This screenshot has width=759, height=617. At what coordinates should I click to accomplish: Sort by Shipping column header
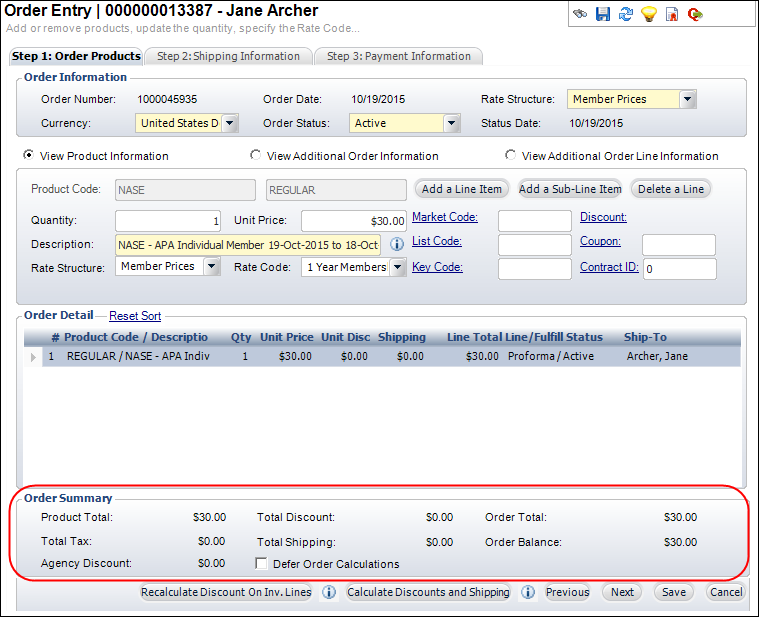[x=402, y=337]
